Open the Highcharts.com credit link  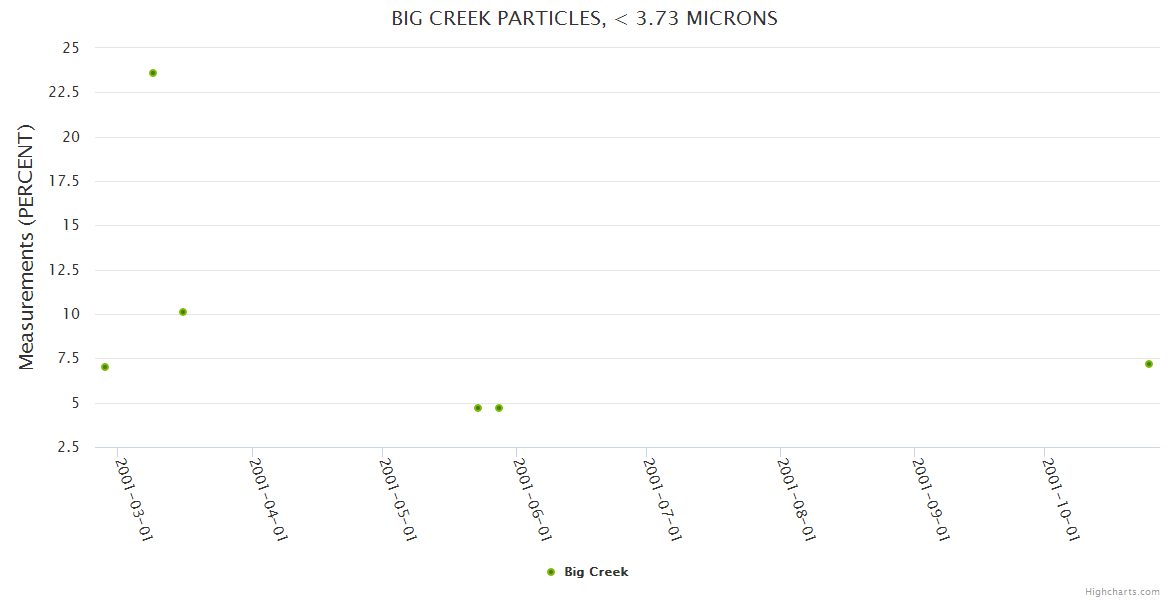tap(1122, 591)
